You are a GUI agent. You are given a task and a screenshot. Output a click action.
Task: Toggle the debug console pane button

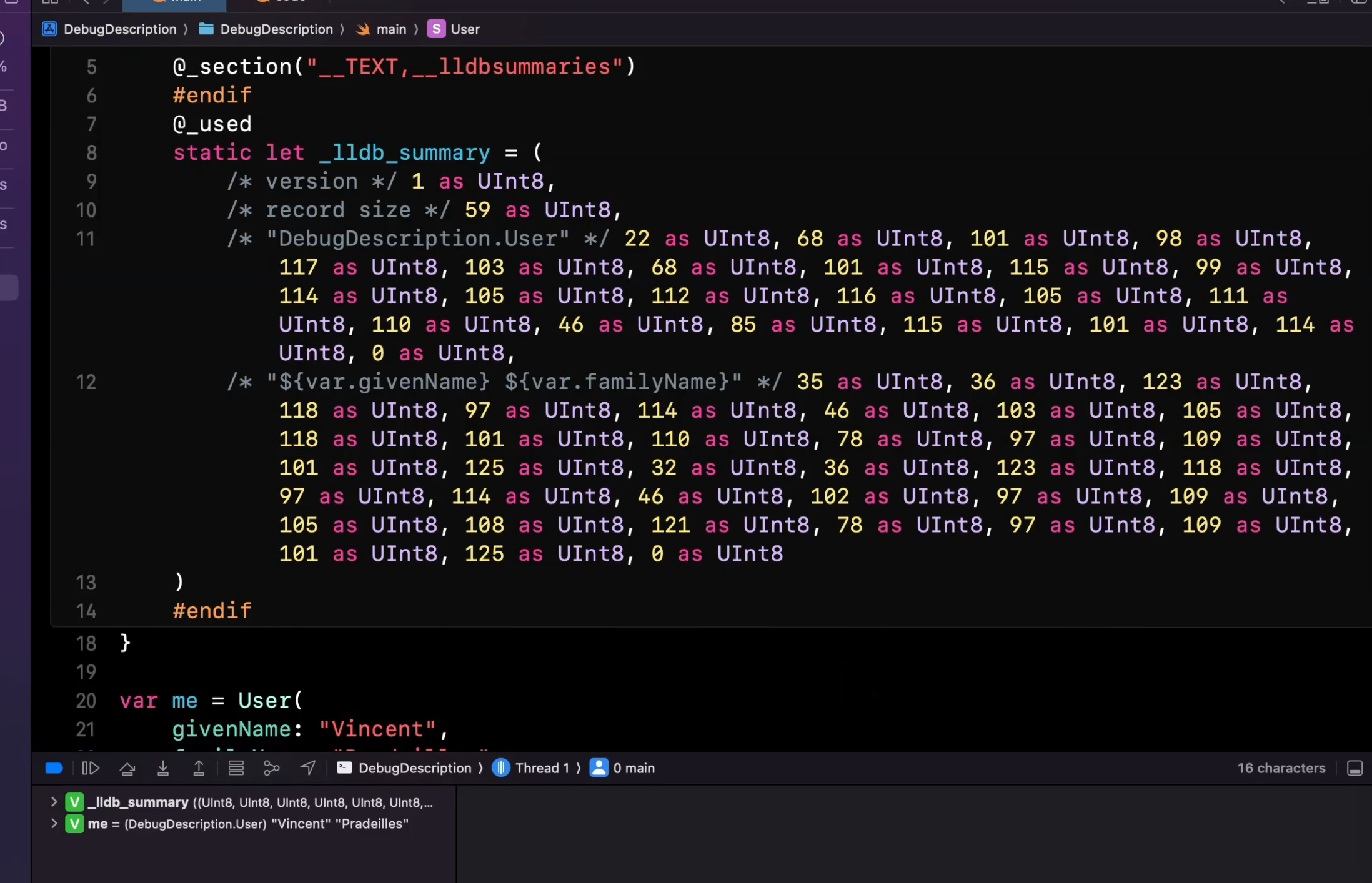point(1355,768)
